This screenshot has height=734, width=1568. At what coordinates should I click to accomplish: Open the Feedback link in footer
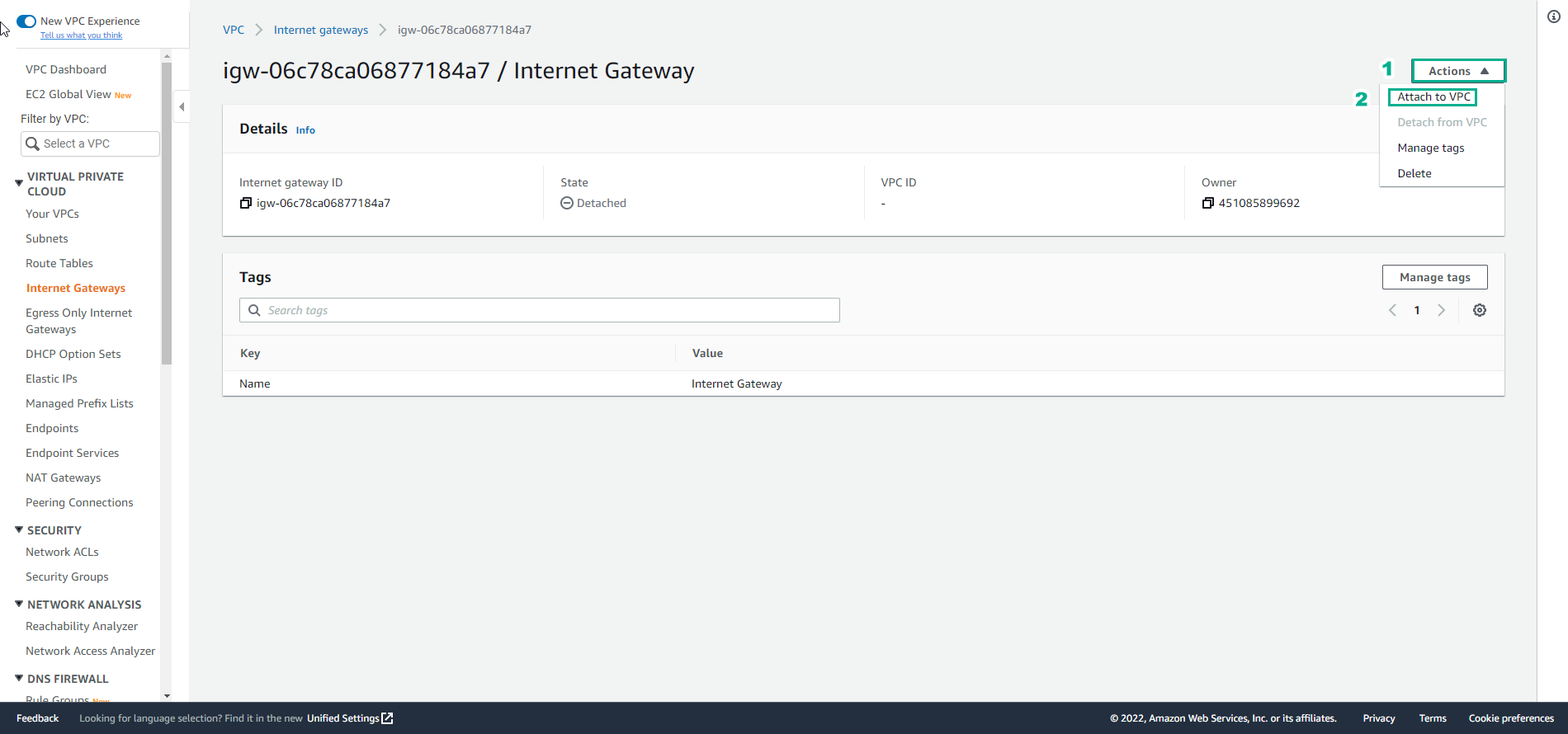(38, 718)
